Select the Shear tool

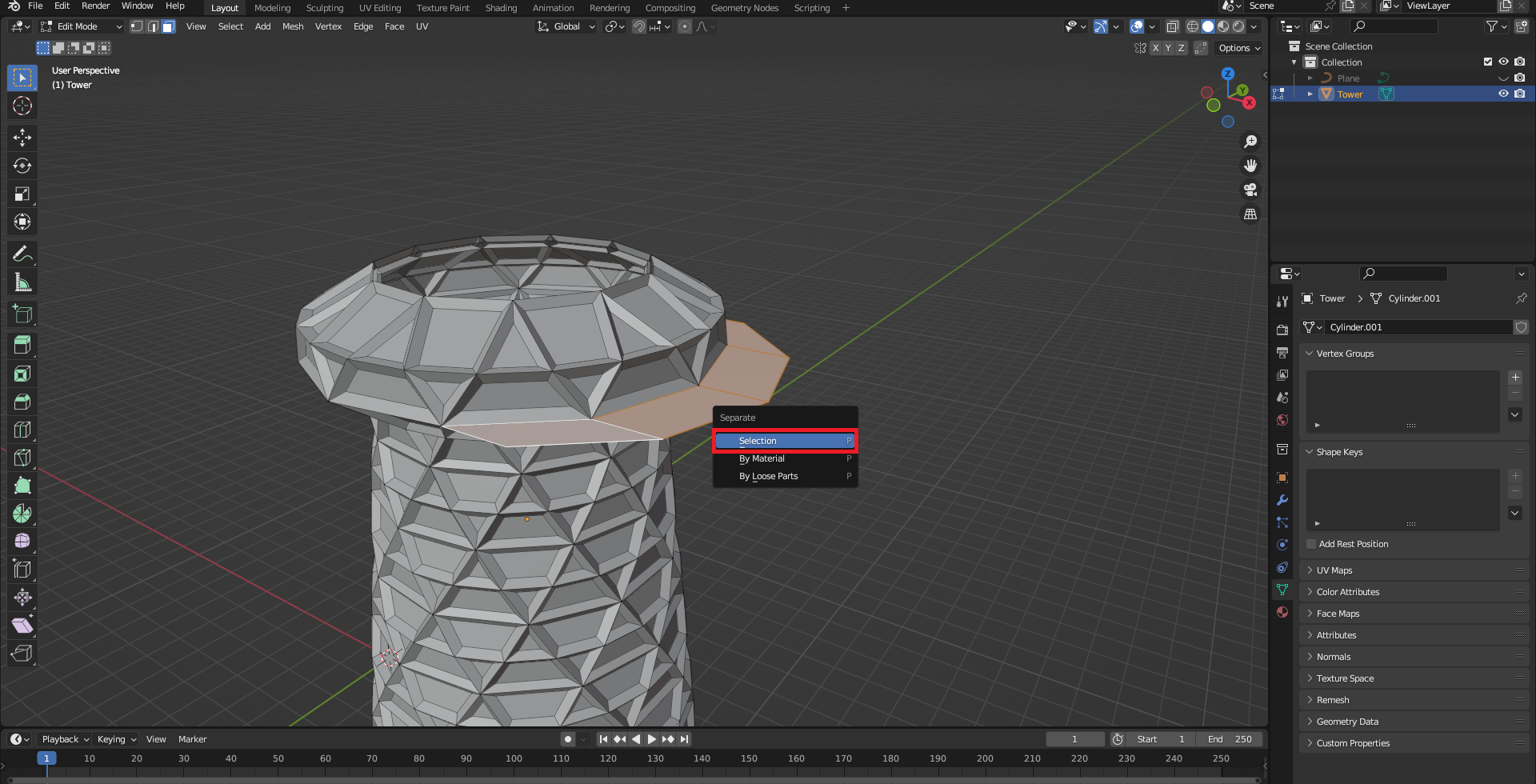tap(22, 626)
